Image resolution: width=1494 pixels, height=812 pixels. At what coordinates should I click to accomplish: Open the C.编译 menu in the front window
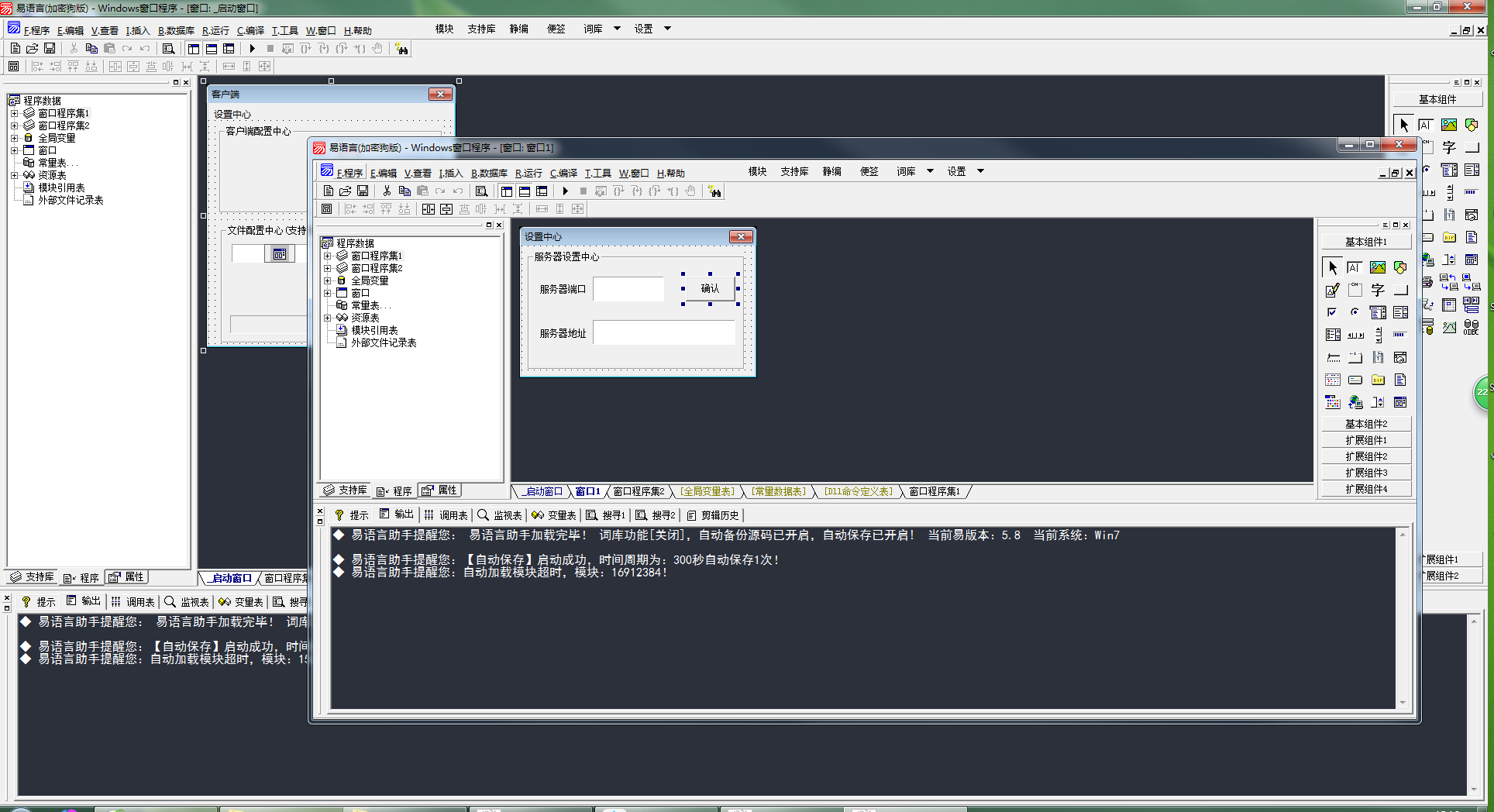[x=563, y=173]
